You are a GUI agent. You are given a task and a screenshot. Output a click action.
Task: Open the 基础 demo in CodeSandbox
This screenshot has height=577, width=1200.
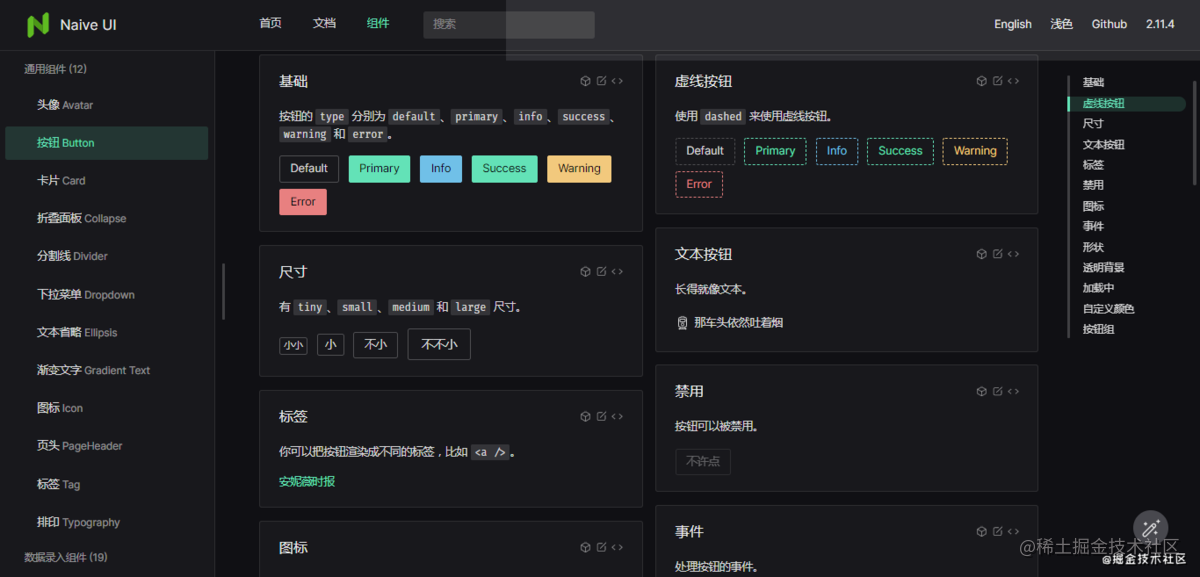585,80
